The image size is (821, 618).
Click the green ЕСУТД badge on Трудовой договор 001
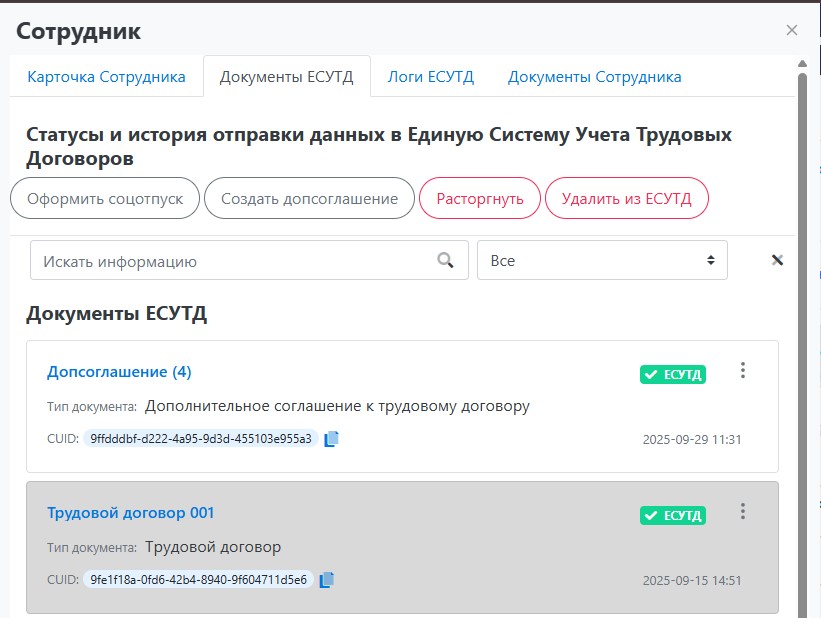pos(673,516)
